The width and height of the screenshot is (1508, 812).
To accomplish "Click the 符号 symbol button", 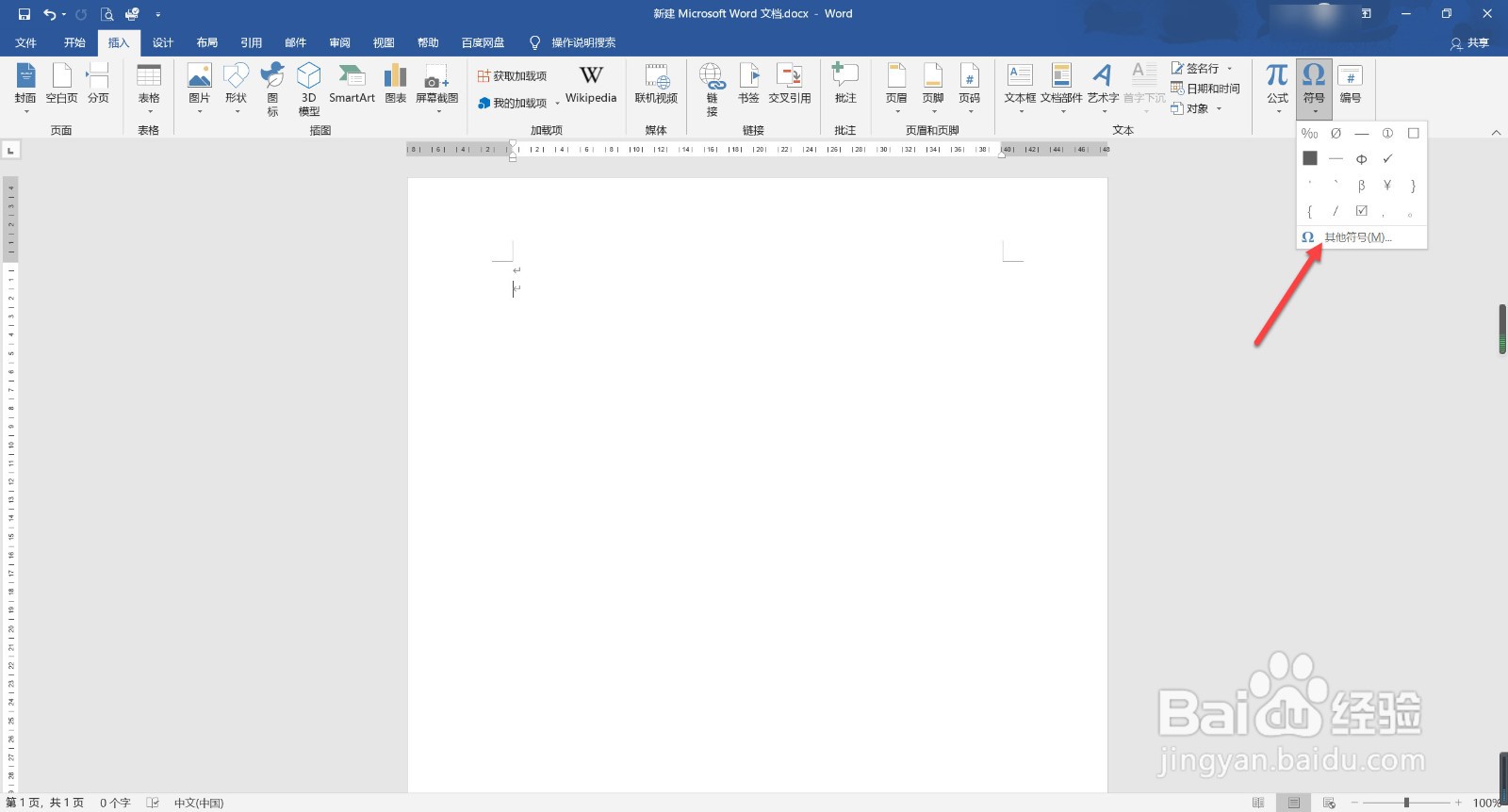I will coord(1314,88).
